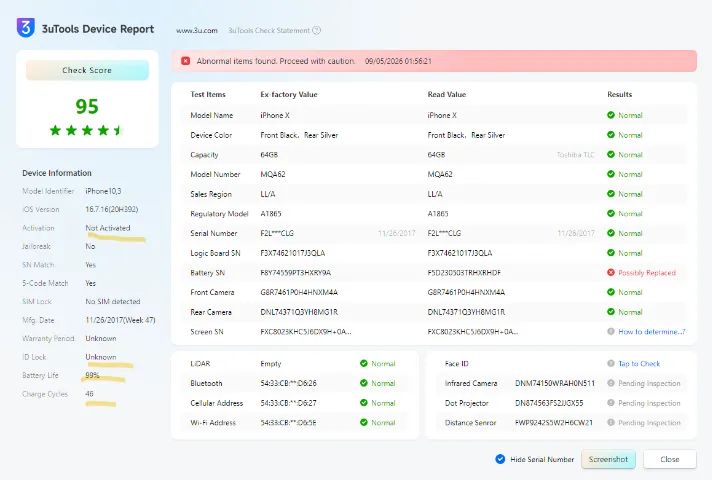Click the Normal check icon for Front Camera

(x=611, y=292)
